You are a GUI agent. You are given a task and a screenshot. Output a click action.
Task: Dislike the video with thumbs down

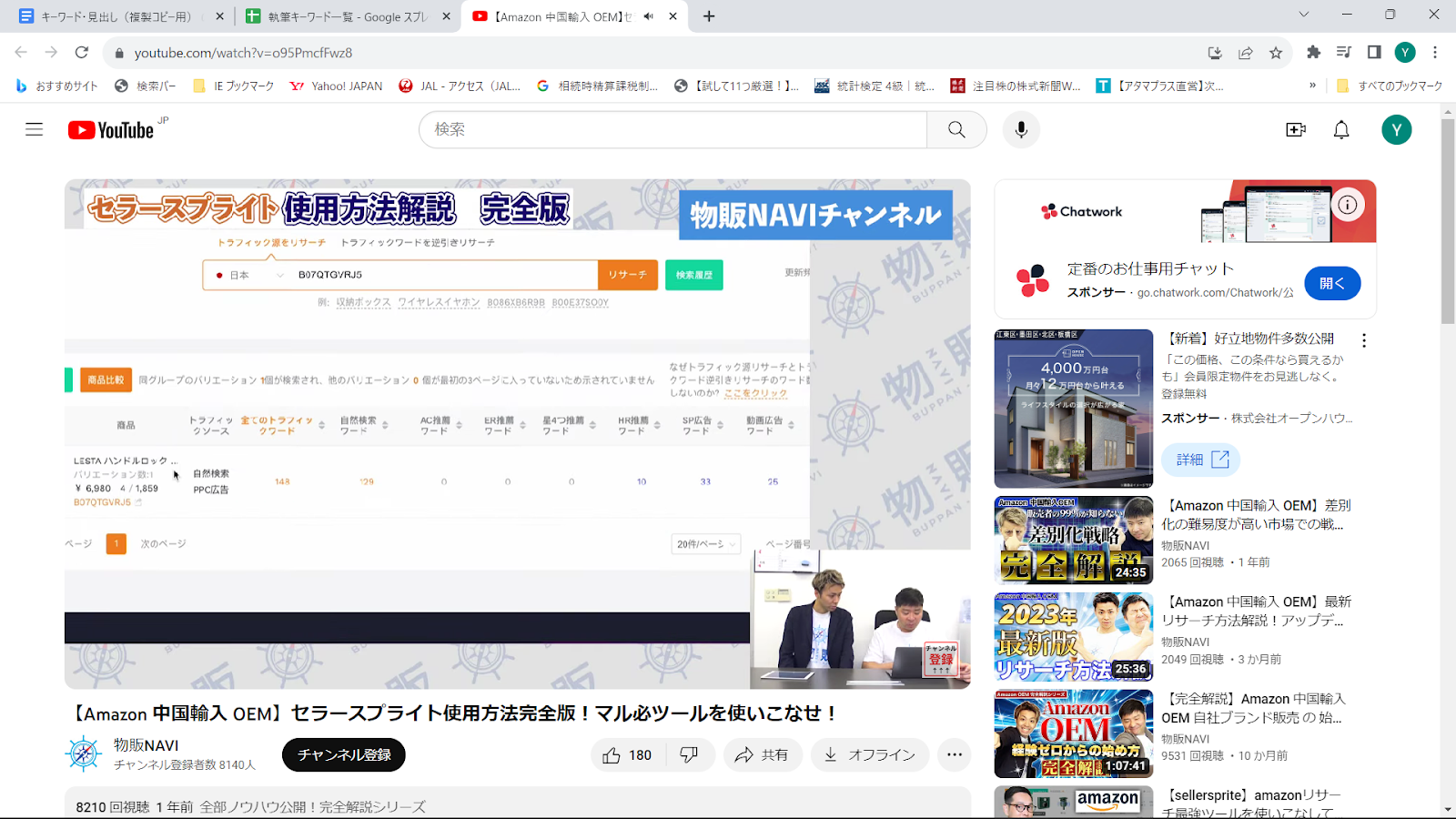tap(690, 754)
